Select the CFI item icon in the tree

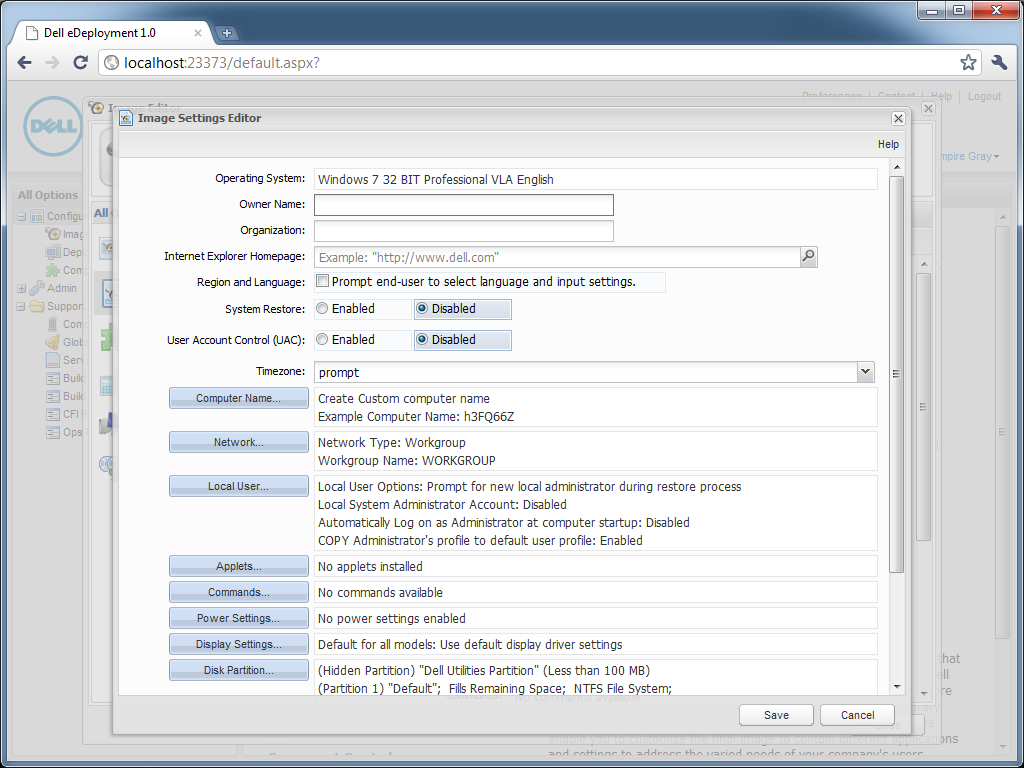[53, 414]
